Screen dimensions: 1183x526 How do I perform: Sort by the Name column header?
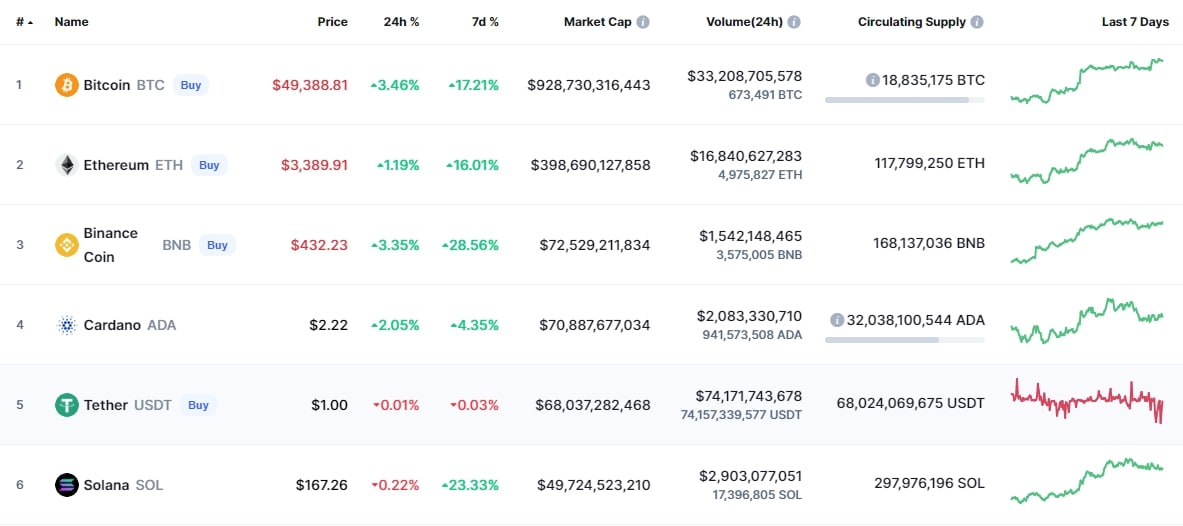pos(72,22)
